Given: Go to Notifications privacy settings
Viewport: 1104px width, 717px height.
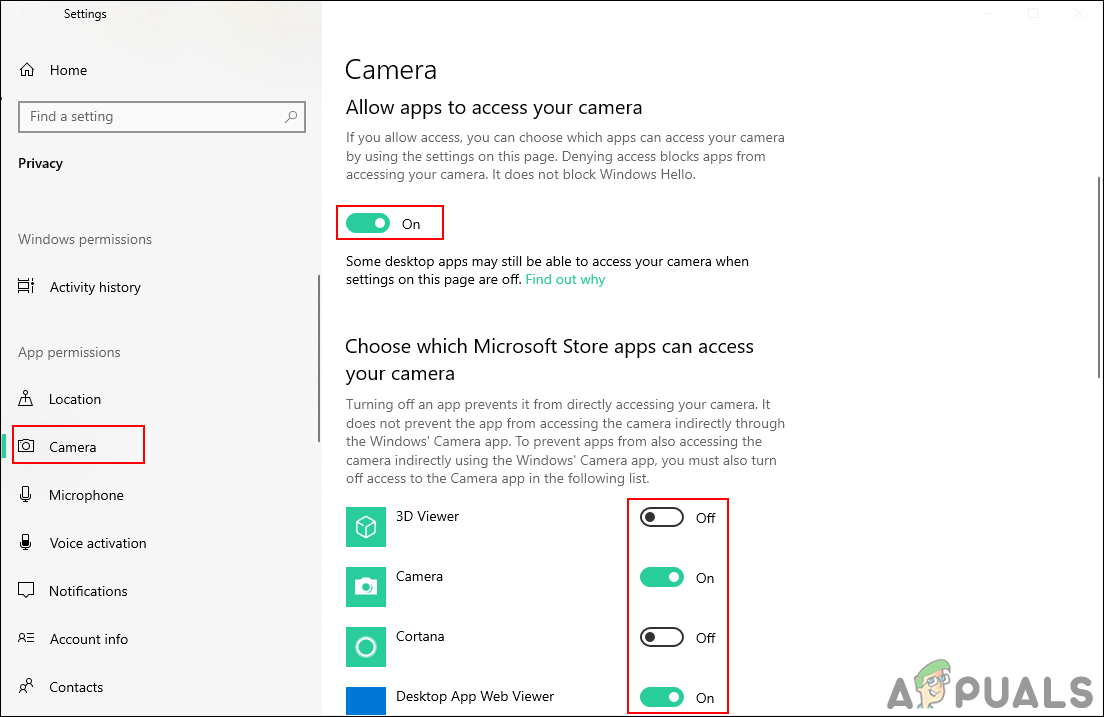Looking at the screenshot, I should coord(88,591).
